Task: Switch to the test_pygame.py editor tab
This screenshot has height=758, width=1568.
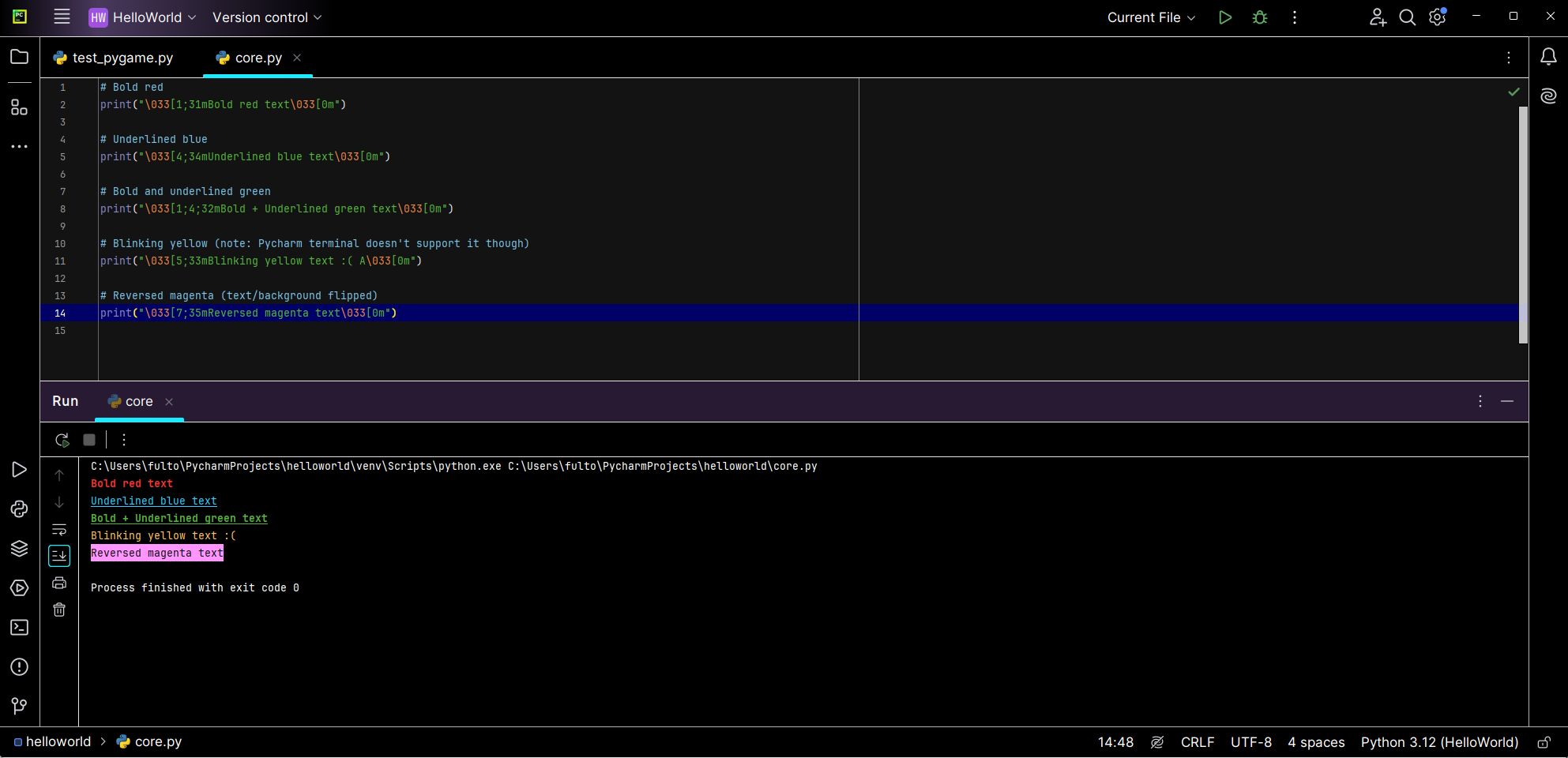Action: coord(114,58)
